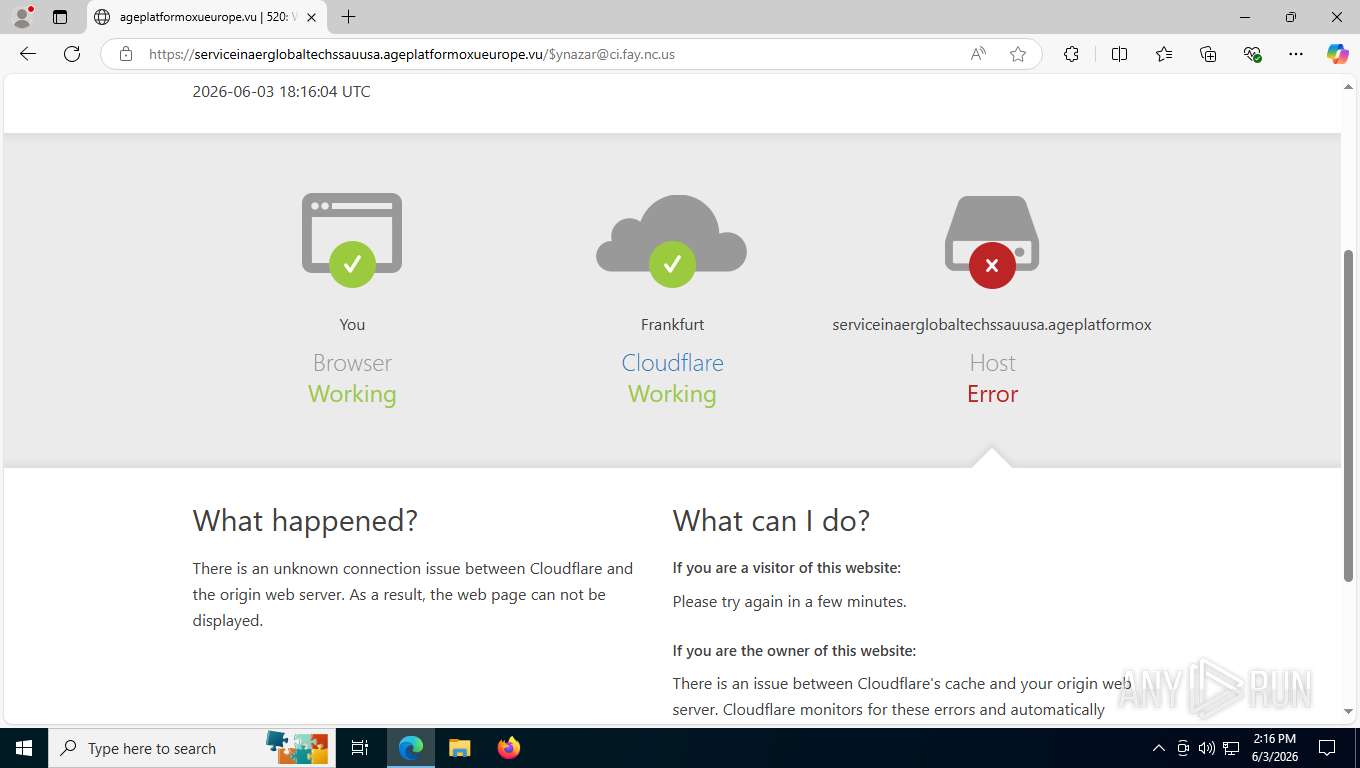The height and width of the screenshot is (768, 1360).
Task: Open the notification center icon
Action: point(1327,748)
